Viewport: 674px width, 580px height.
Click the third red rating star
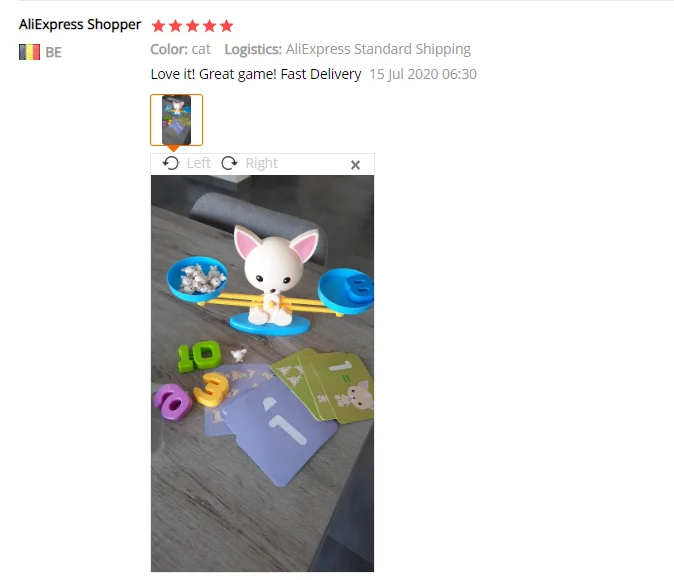(192, 26)
